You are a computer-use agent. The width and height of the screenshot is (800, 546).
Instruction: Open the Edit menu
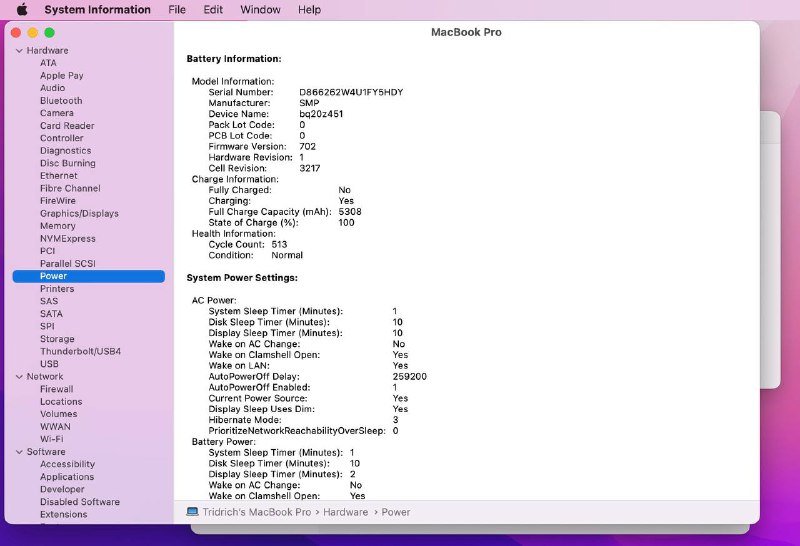[x=213, y=10]
